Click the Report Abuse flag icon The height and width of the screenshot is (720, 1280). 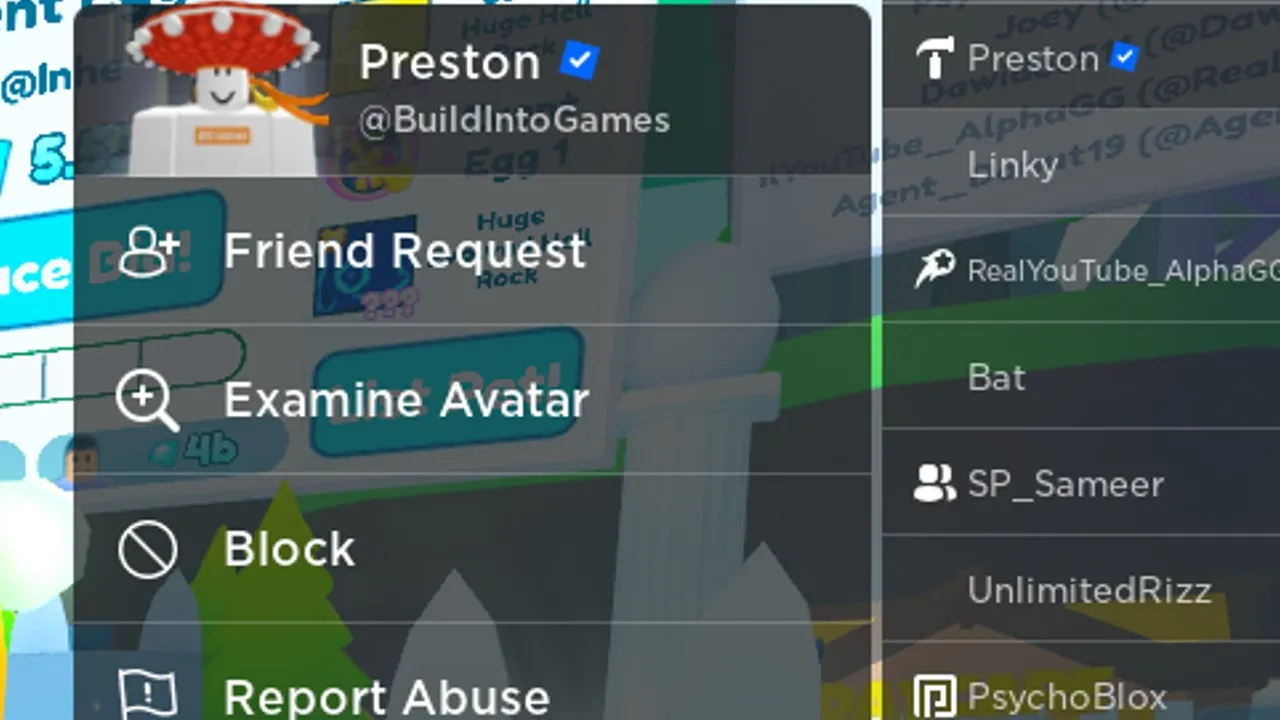[147, 694]
